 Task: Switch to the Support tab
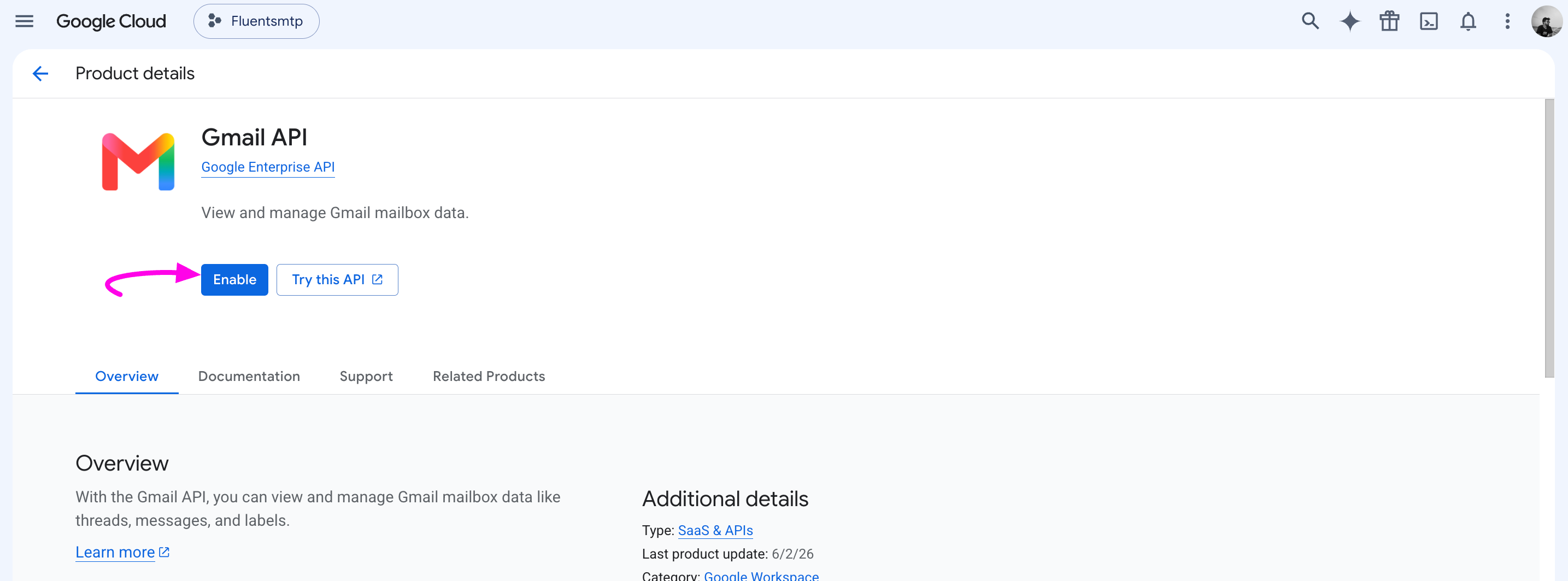tap(366, 377)
